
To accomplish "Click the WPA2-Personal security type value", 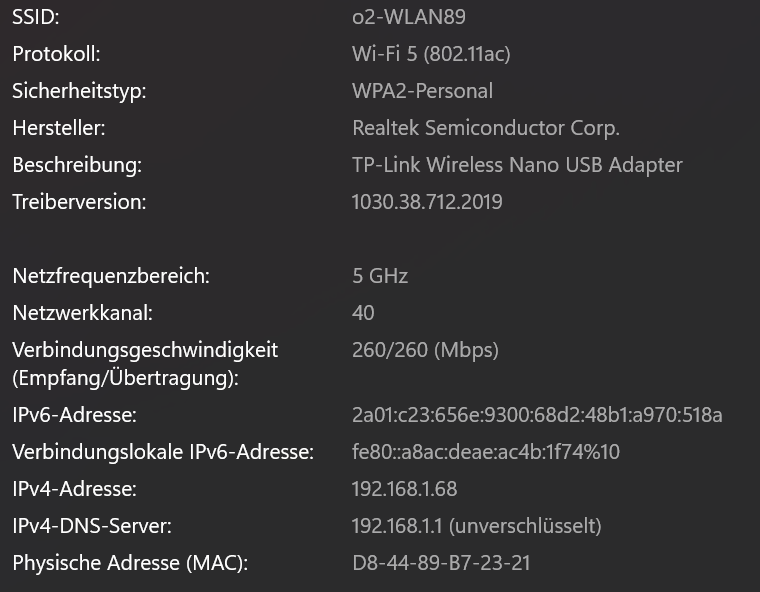I will pyautogui.click(x=422, y=91).
